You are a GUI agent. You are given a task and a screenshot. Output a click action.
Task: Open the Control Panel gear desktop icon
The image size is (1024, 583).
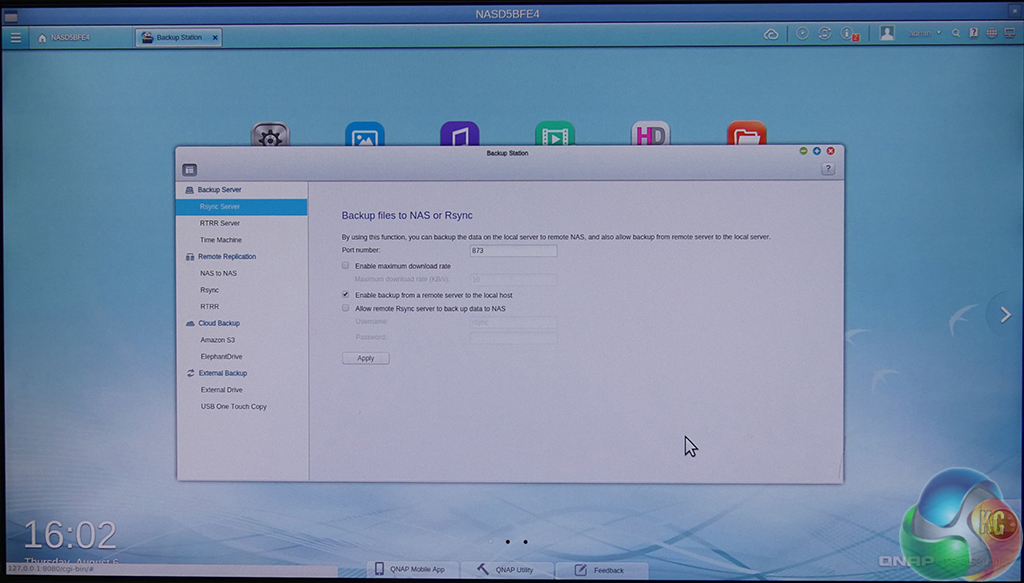pyautogui.click(x=270, y=134)
